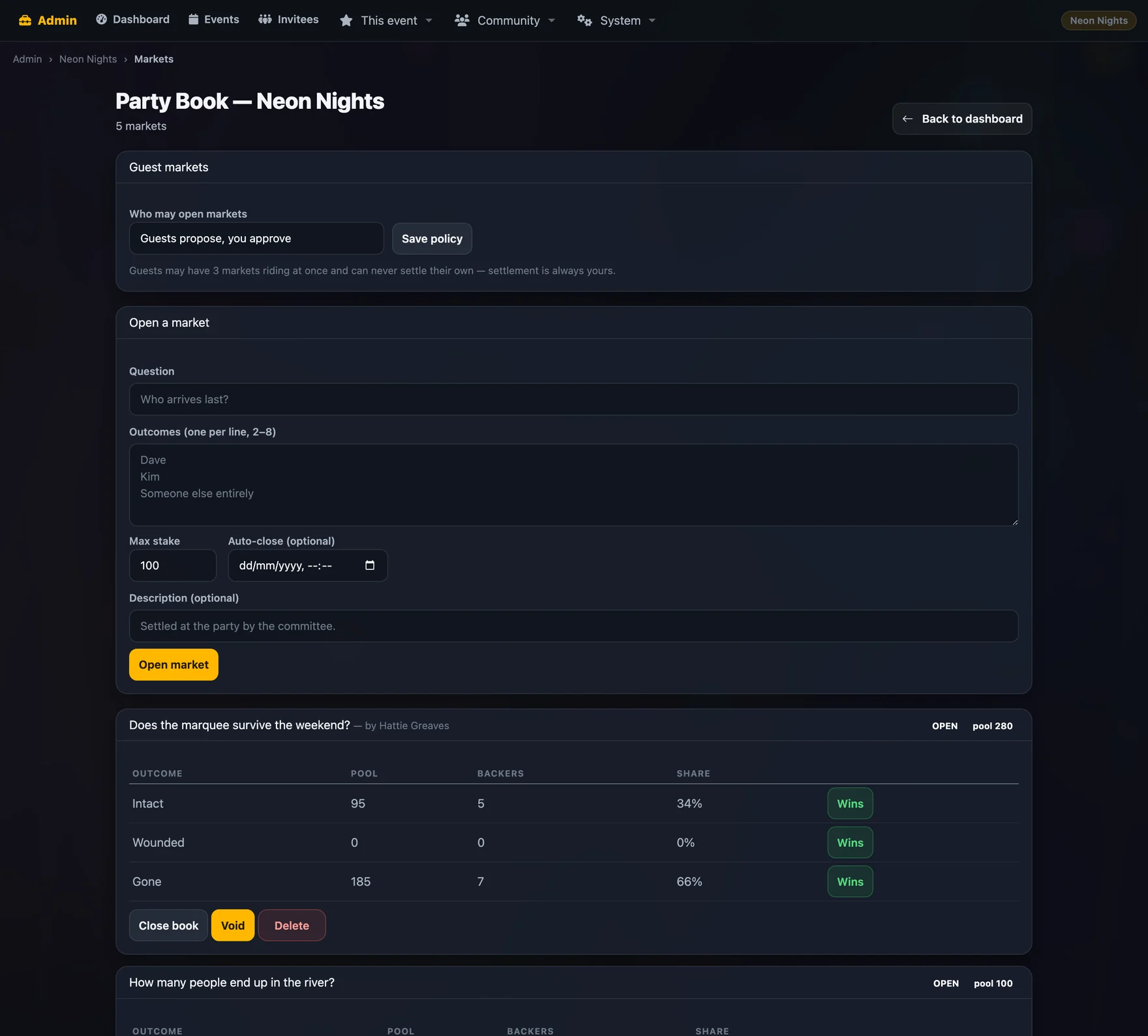Click the 0% share value
1148x1036 pixels.
[x=686, y=842]
